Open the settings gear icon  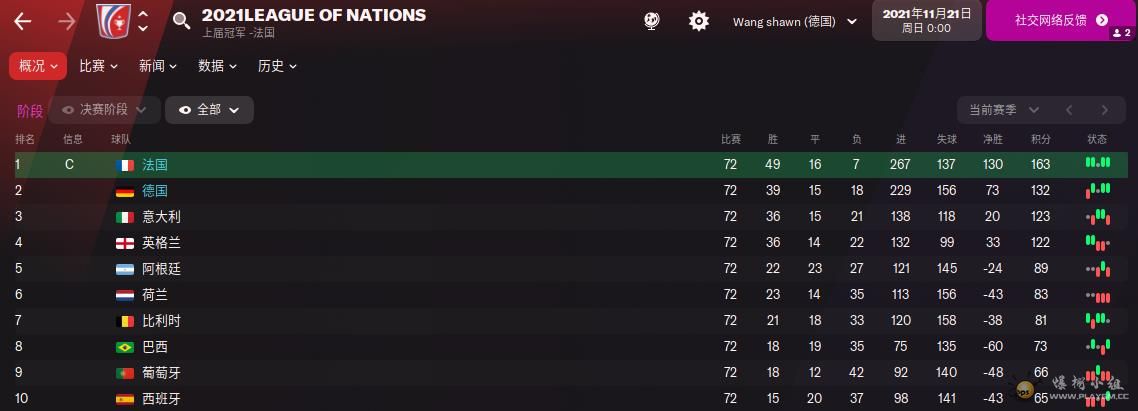pos(698,21)
